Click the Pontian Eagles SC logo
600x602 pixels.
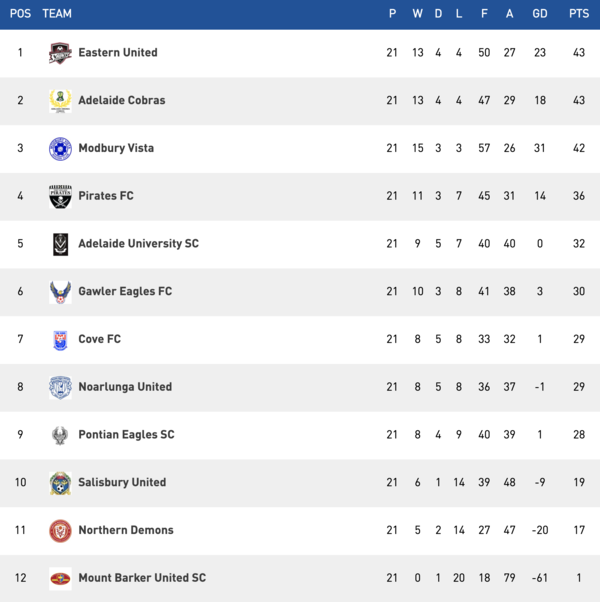point(60,435)
